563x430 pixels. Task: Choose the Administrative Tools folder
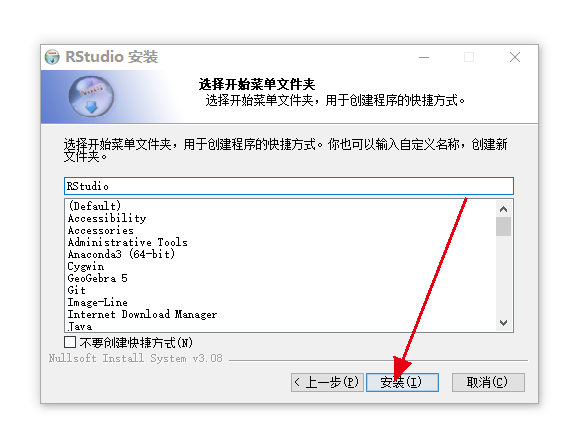coord(127,242)
